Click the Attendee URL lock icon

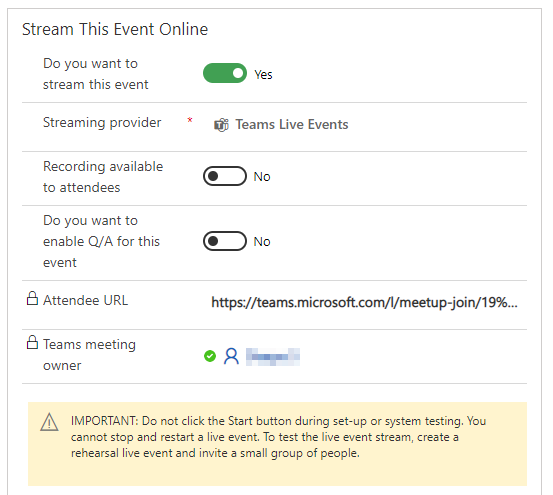32,298
